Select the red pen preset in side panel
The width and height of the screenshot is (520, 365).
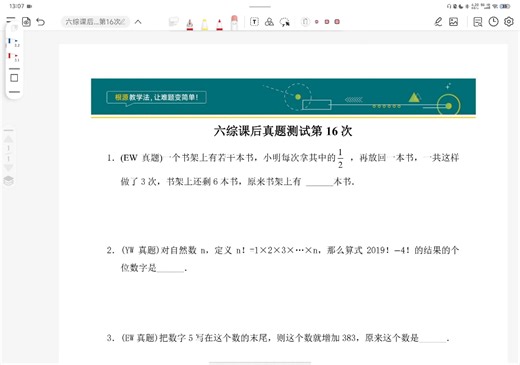[14, 57]
